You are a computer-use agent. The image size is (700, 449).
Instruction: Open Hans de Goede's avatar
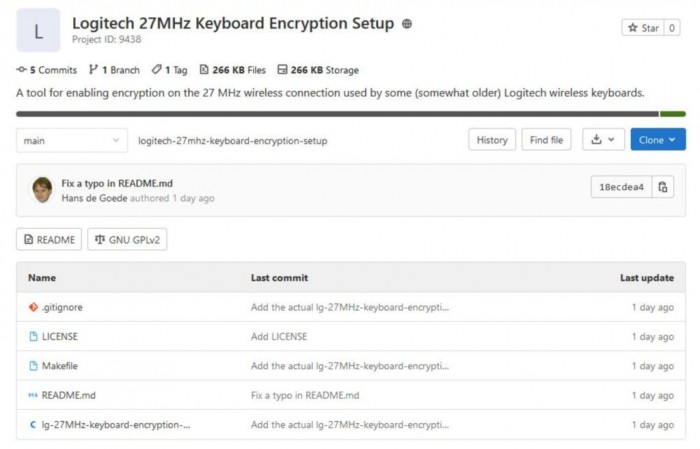coord(42,190)
